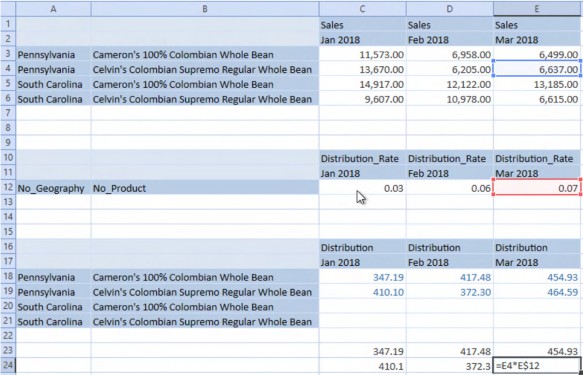The height and width of the screenshot is (375, 583).
Task: Click Pennsylvania cell in row 3
Action: 53,54
